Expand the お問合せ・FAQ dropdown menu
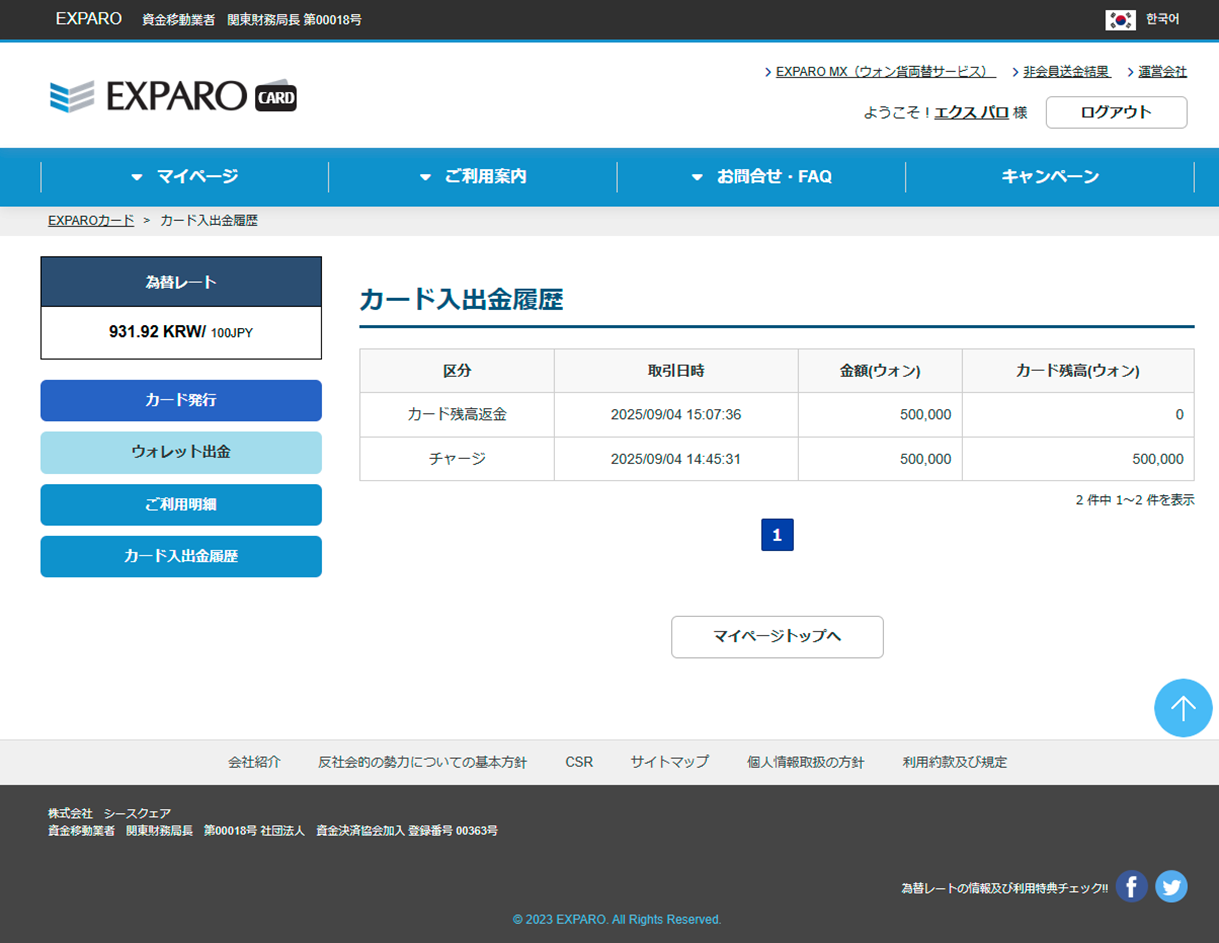1219x943 pixels. pos(762,177)
